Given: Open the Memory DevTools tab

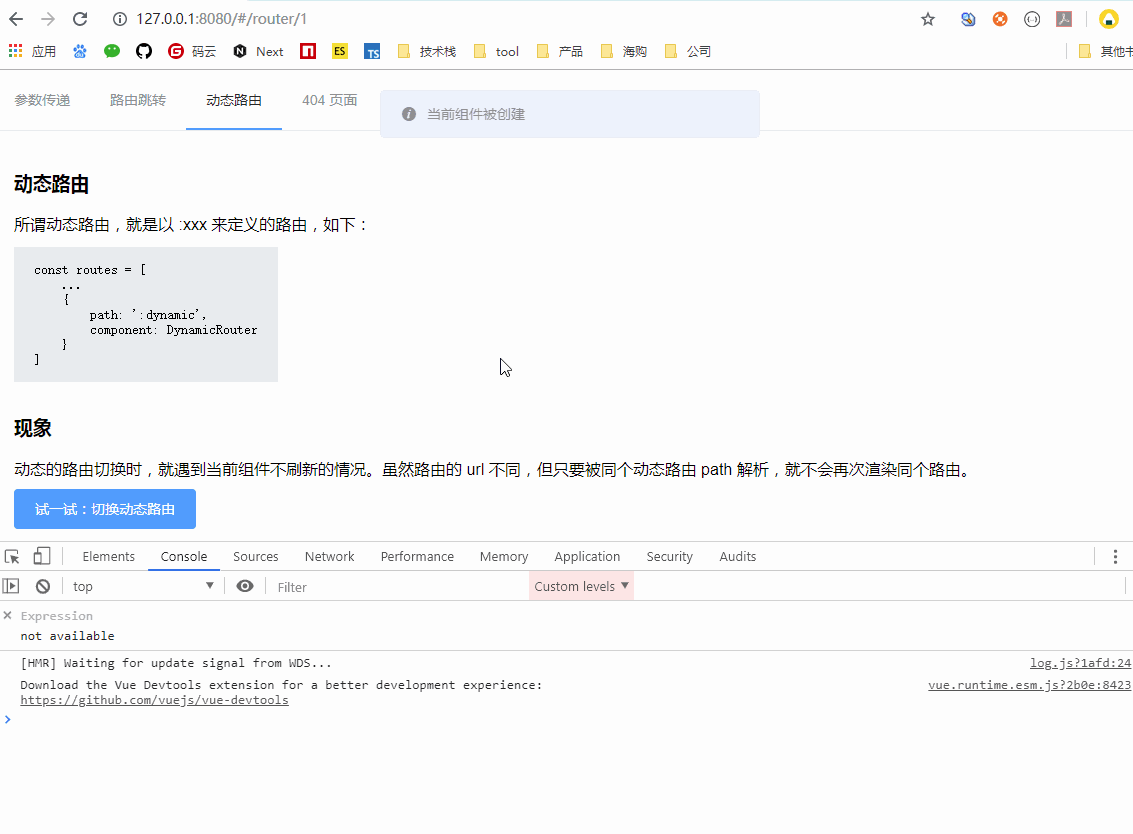Looking at the screenshot, I should 504,556.
